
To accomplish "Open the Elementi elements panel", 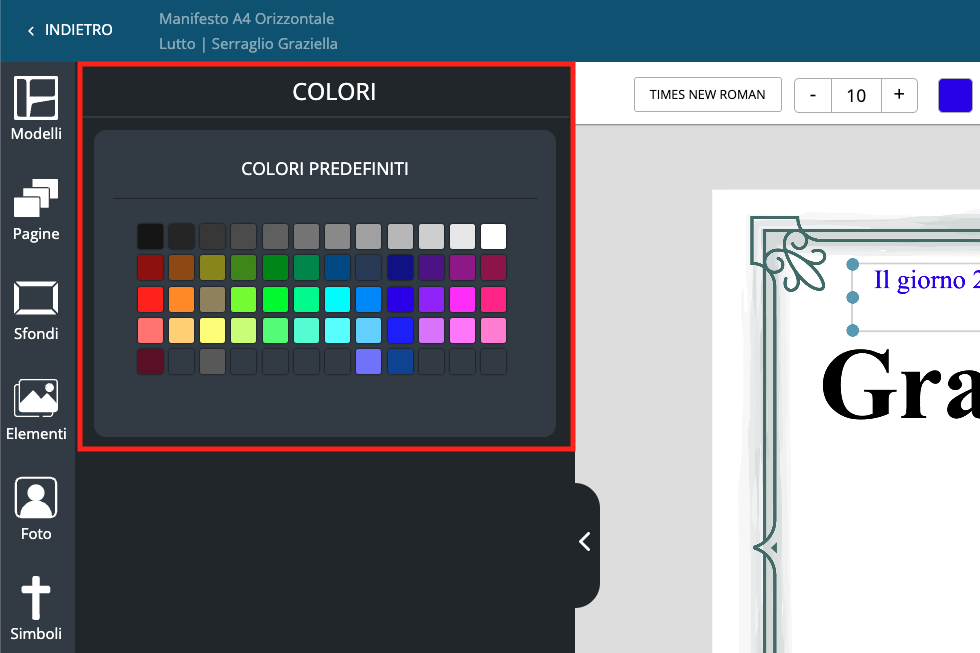I will [x=36, y=409].
